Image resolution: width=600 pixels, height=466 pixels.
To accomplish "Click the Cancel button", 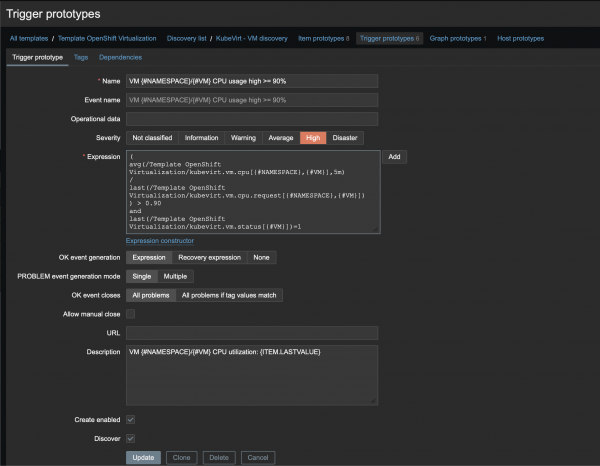I will pyautogui.click(x=258, y=458).
